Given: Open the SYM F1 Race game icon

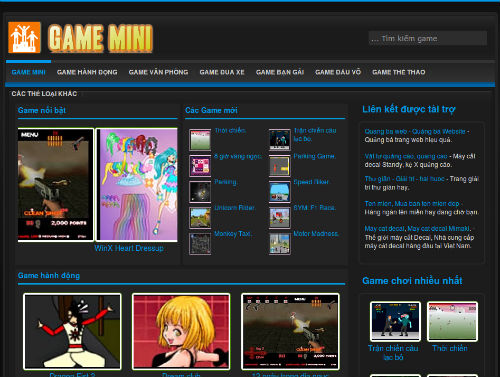Looking at the screenshot, I should 280,218.
